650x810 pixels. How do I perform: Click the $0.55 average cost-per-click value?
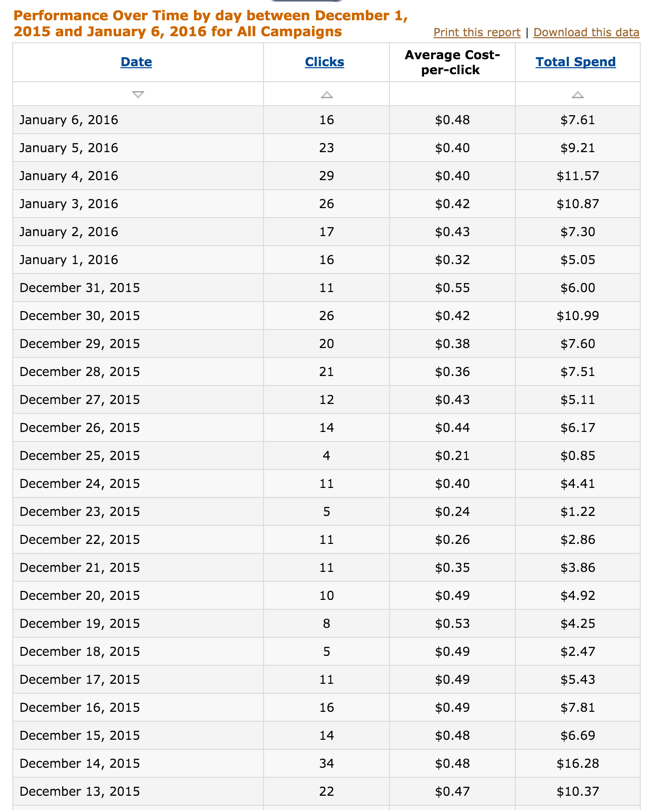click(452, 288)
